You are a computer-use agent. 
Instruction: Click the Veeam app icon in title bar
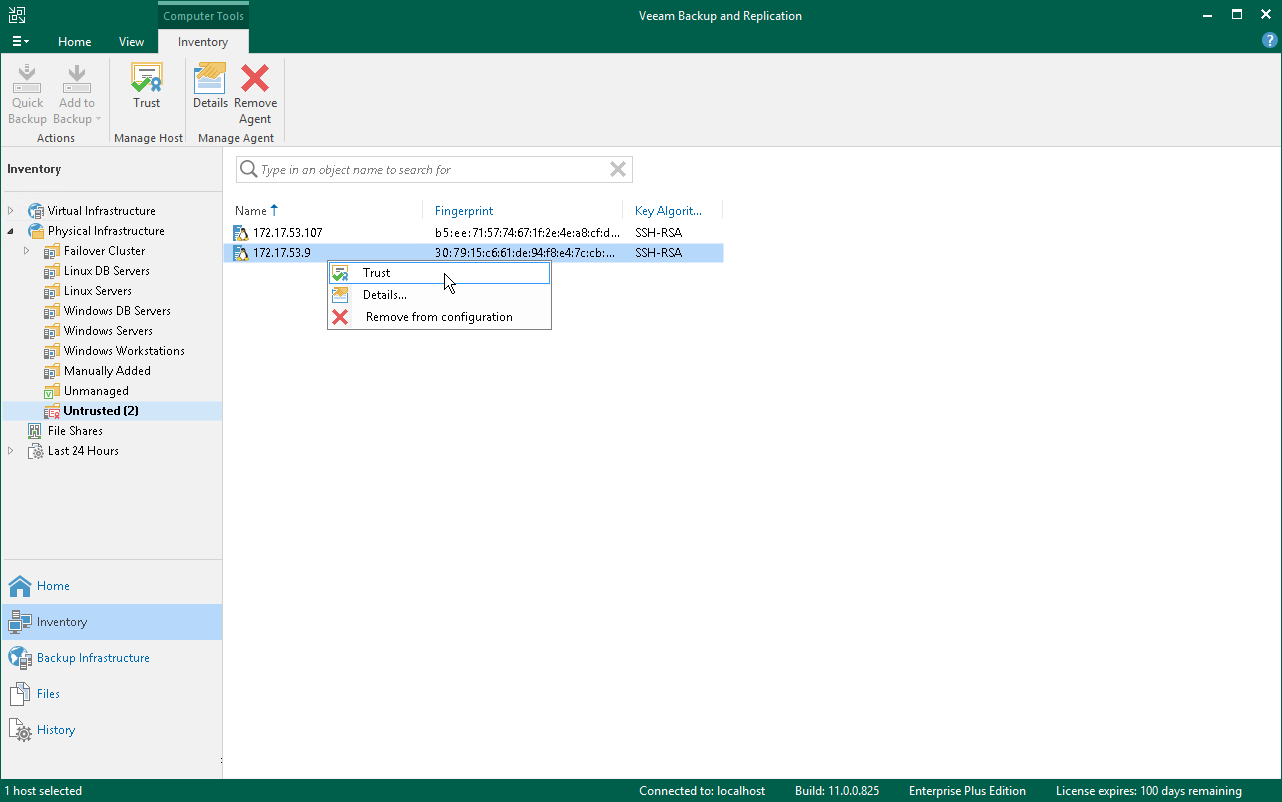[16, 15]
